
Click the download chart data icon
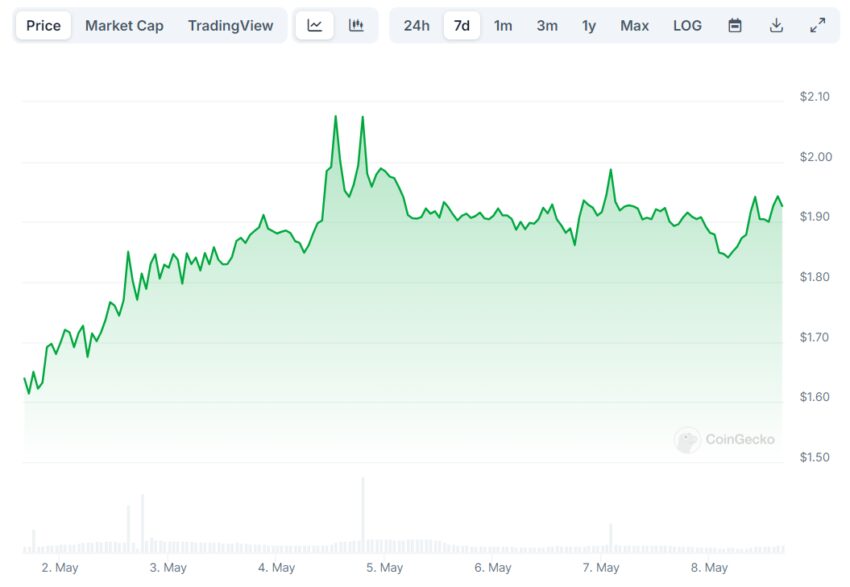[776, 25]
